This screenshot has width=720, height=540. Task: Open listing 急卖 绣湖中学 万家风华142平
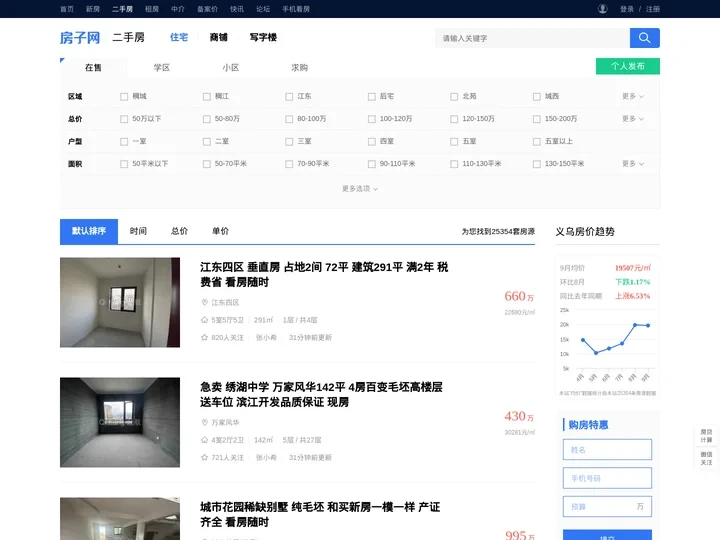(321, 394)
